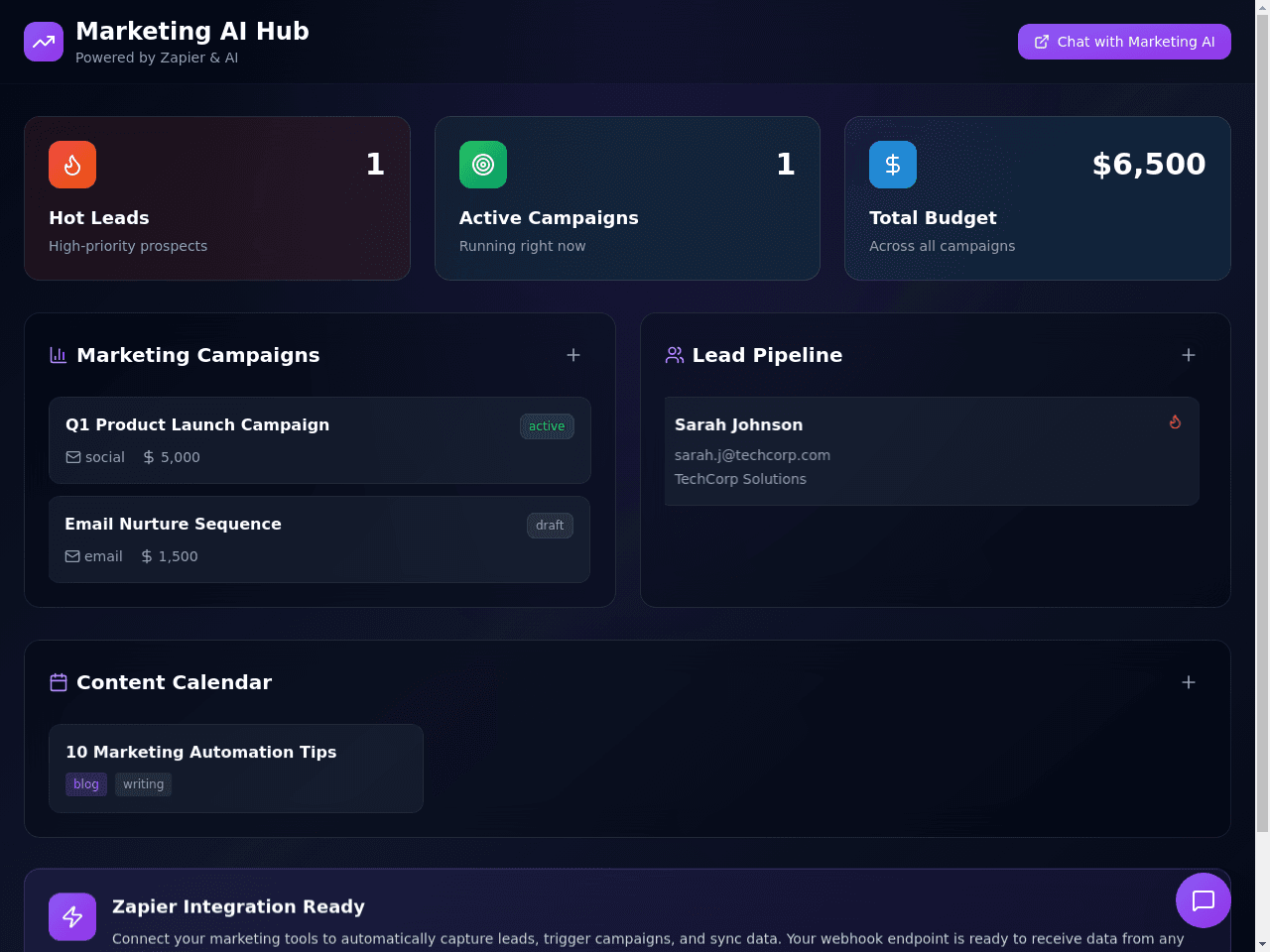
Task: Click the scrollbar up arrow
Action: [x=1262, y=6]
